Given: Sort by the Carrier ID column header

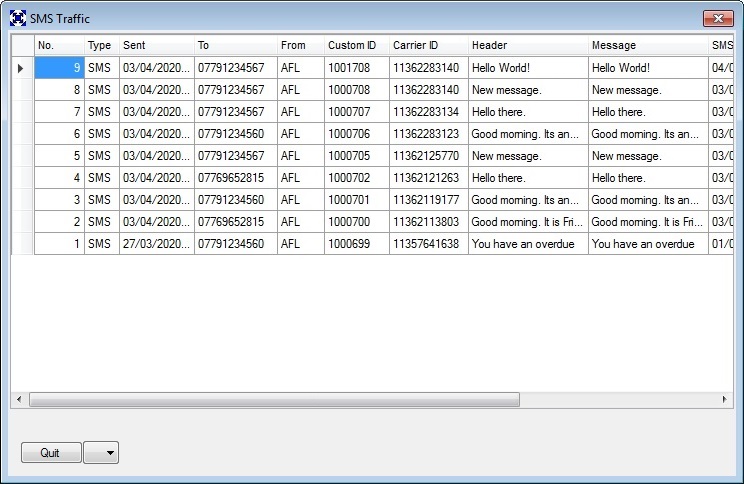Looking at the screenshot, I should [429, 46].
